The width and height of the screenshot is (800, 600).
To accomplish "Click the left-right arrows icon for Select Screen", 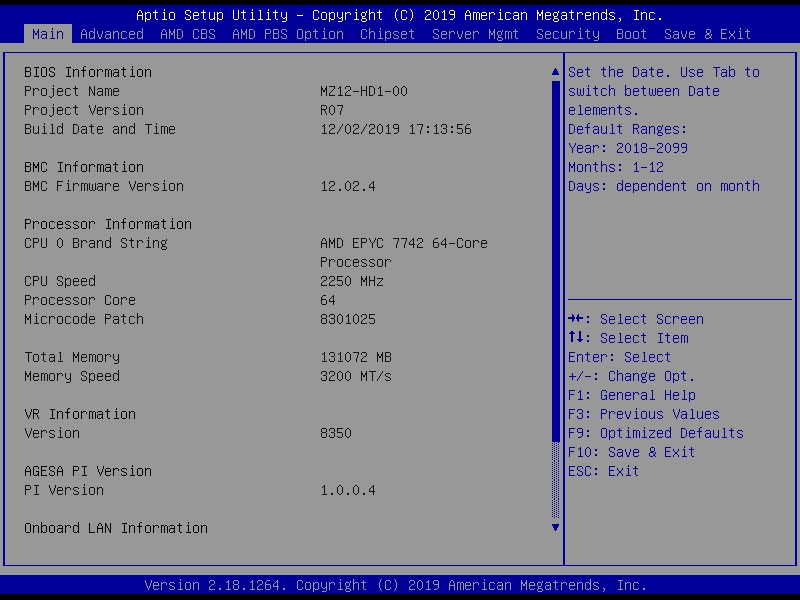I will (576, 319).
